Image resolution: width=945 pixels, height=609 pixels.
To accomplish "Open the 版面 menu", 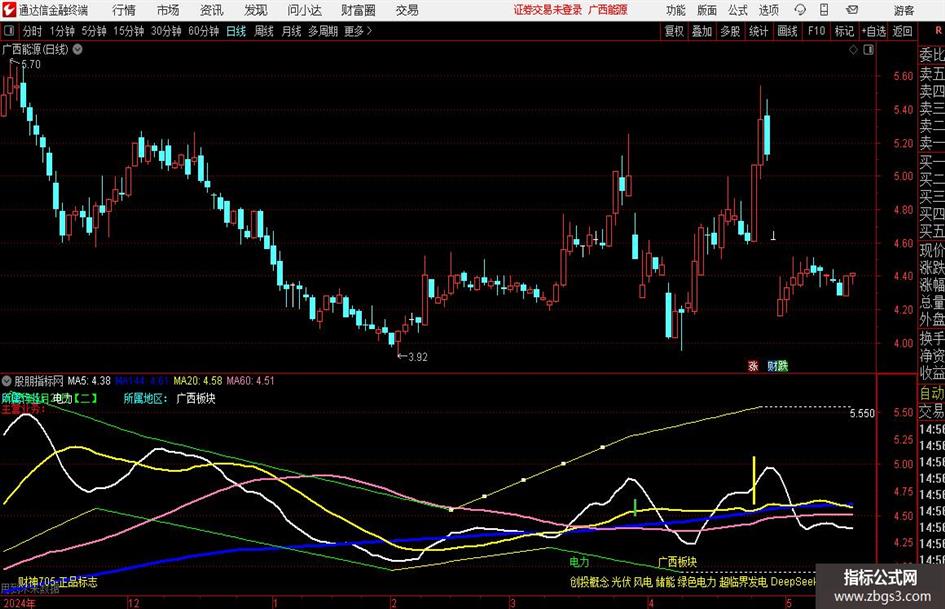I will [x=706, y=10].
